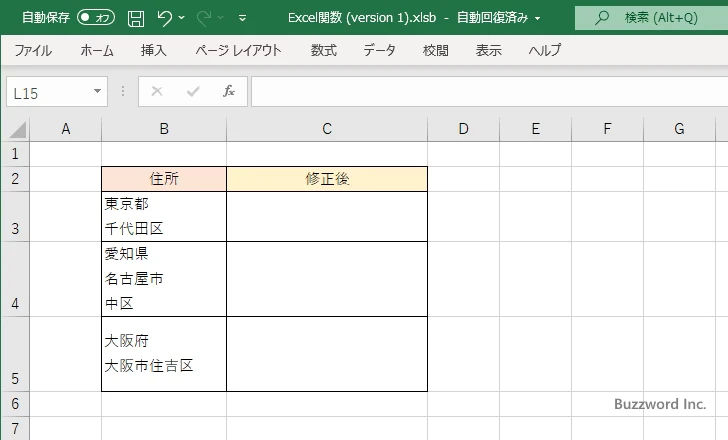Click the formula bar cancel X icon
This screenshot has height=440, width=728.
click(157, 91)
